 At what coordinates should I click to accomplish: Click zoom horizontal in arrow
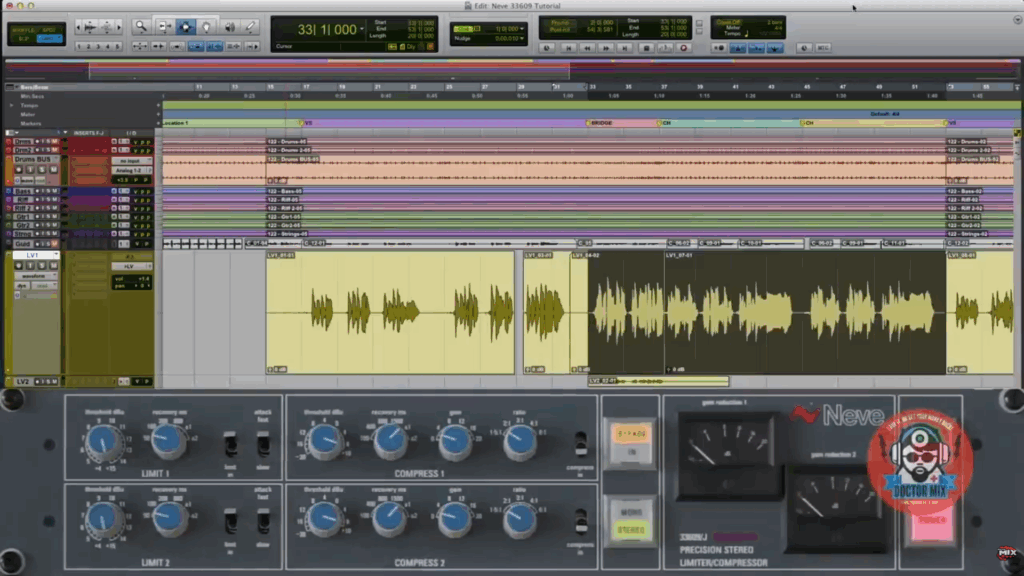[x=119, y=27]
